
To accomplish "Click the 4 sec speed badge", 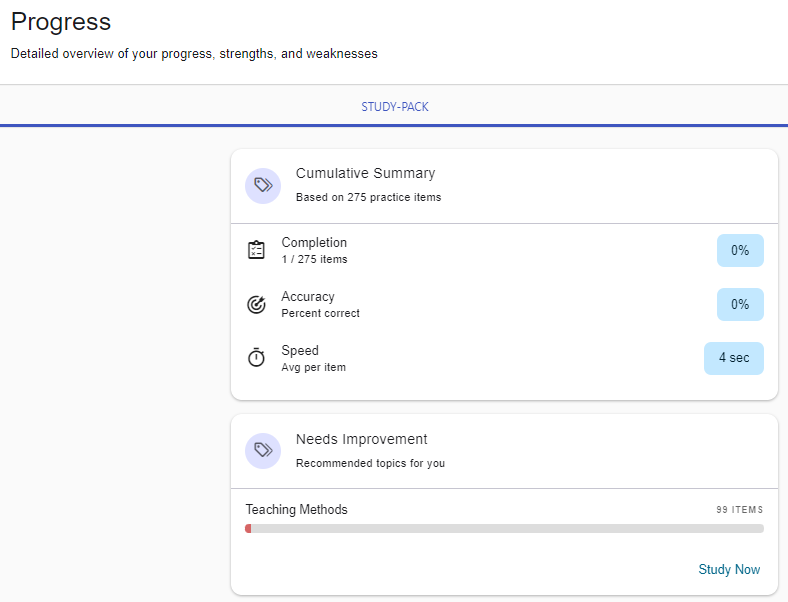I will 733,358.
